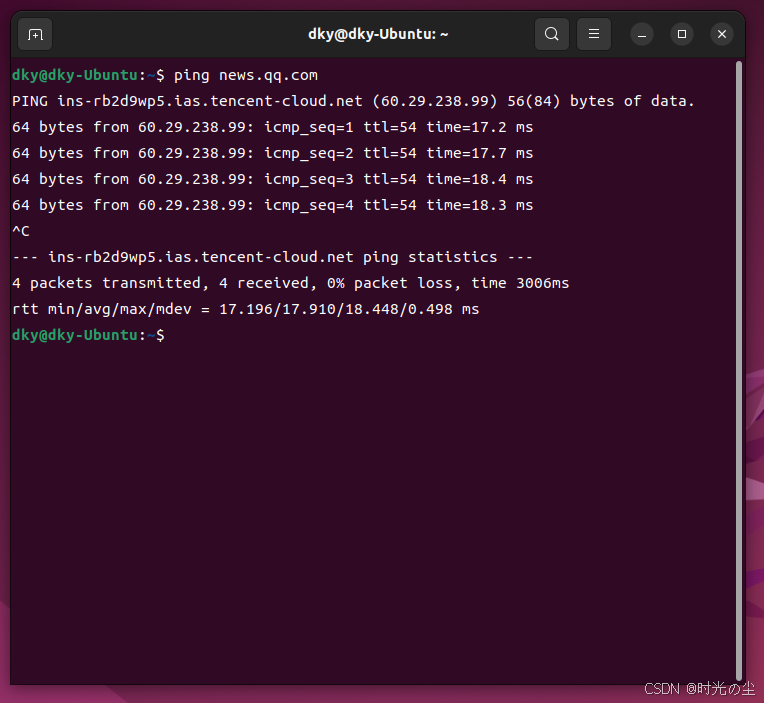Click the text 'time 3006ms'
This screenshot has width=764, height=703.
pos(520,283)
